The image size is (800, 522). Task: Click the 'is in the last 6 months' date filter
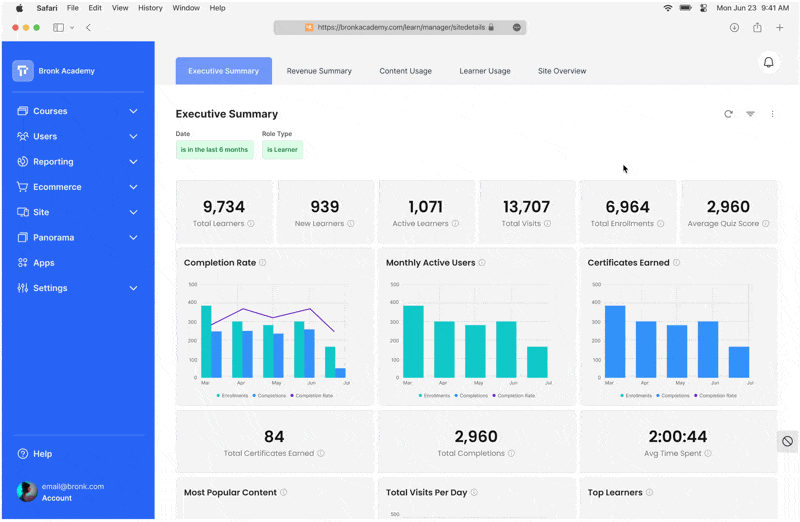point(214,150)
